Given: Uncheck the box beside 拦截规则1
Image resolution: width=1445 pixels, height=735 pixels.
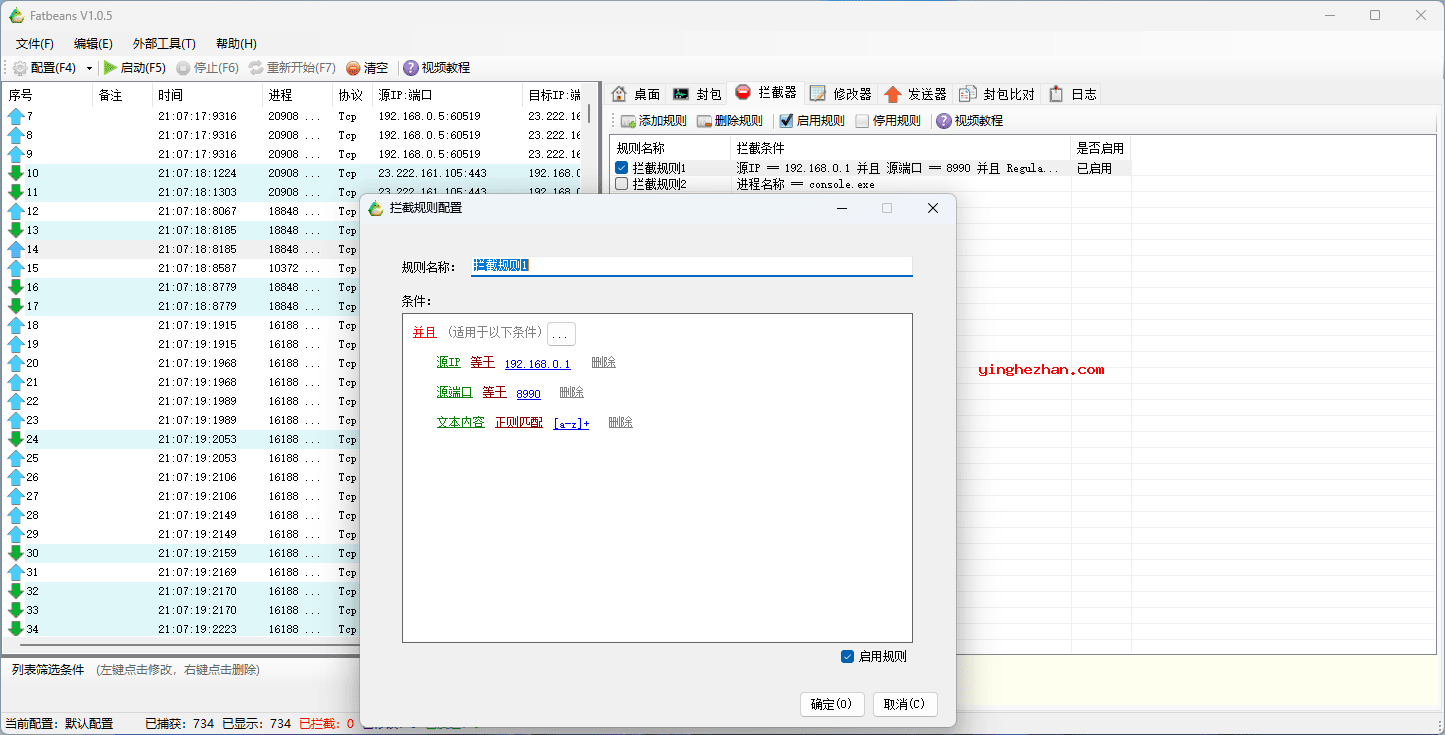Looking at the screenshot, I should (622, 168).
